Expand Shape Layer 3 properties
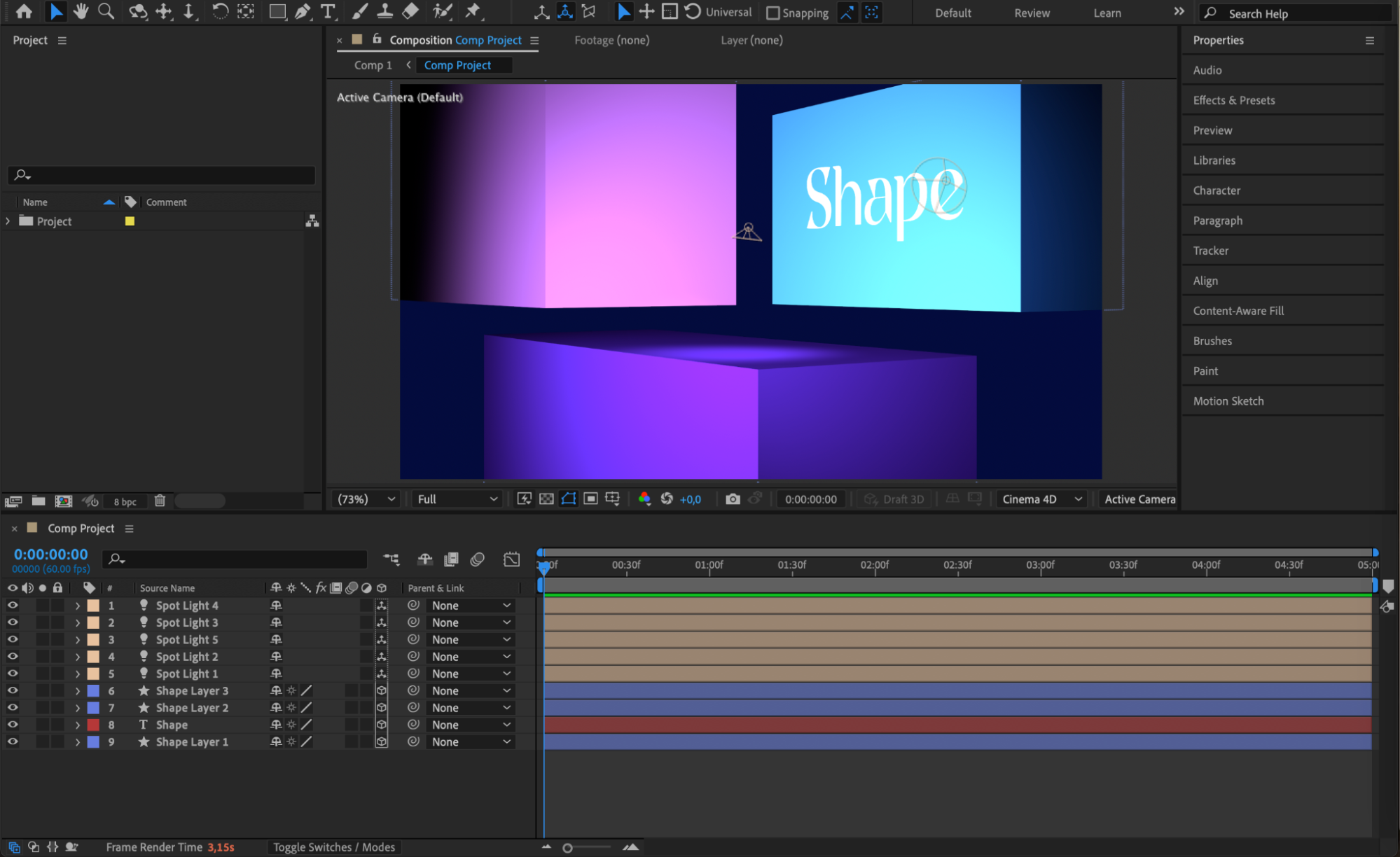The width and height of the screenshot is (1400, 857). coord(78,691)
